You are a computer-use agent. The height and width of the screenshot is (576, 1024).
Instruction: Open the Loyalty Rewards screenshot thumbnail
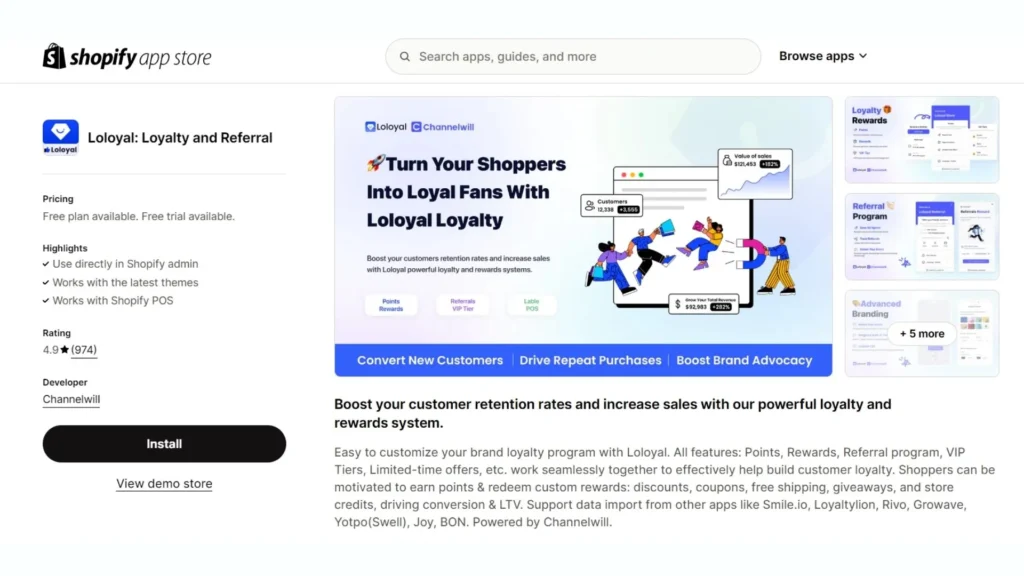[920, 140]
